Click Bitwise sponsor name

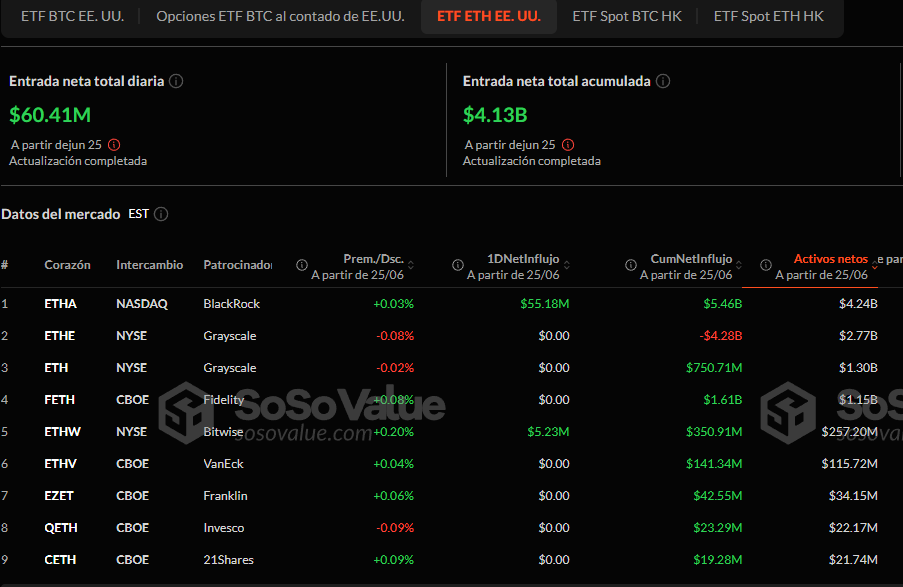(223, 431)
